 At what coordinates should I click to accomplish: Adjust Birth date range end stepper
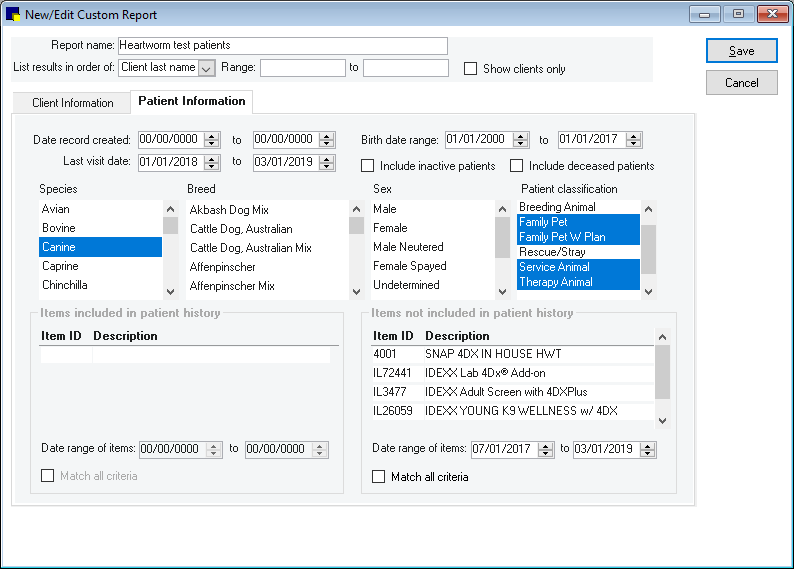(633, 140)
